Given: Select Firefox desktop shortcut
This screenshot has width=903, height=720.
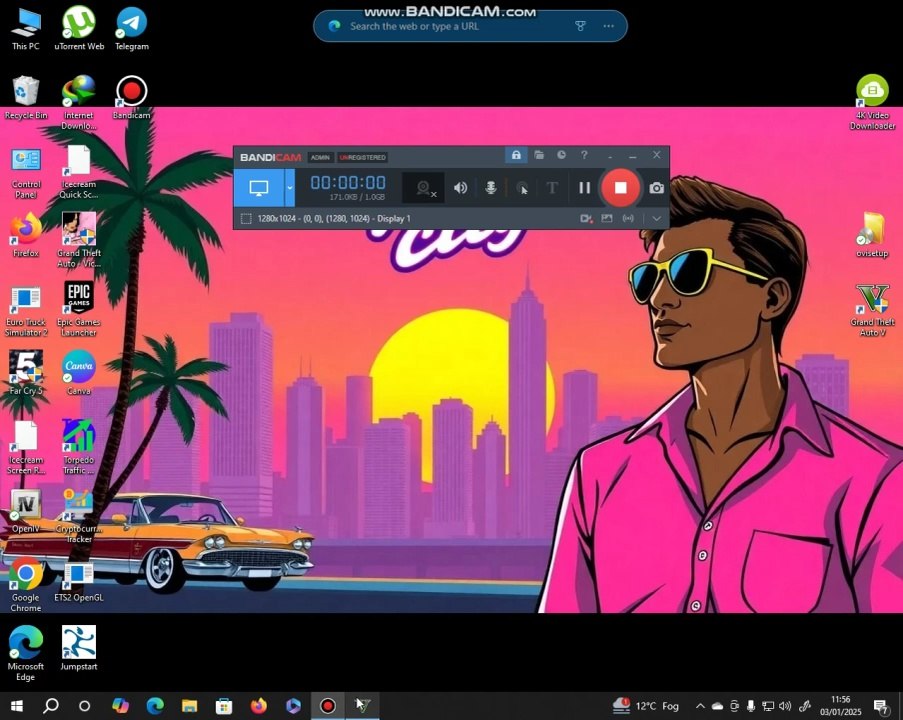Looking at the screenshot, I should click(x=26, y=236).
